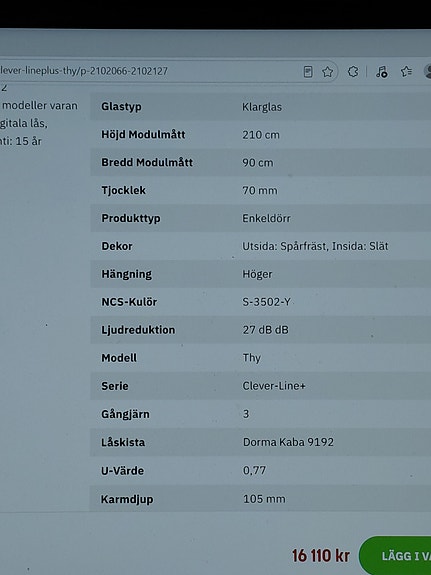Image resolution: width=431 pixels, height=575 pixels.
Task: Click the NCS-Kulör value S-3502-Y
Action: coord(266,302)
